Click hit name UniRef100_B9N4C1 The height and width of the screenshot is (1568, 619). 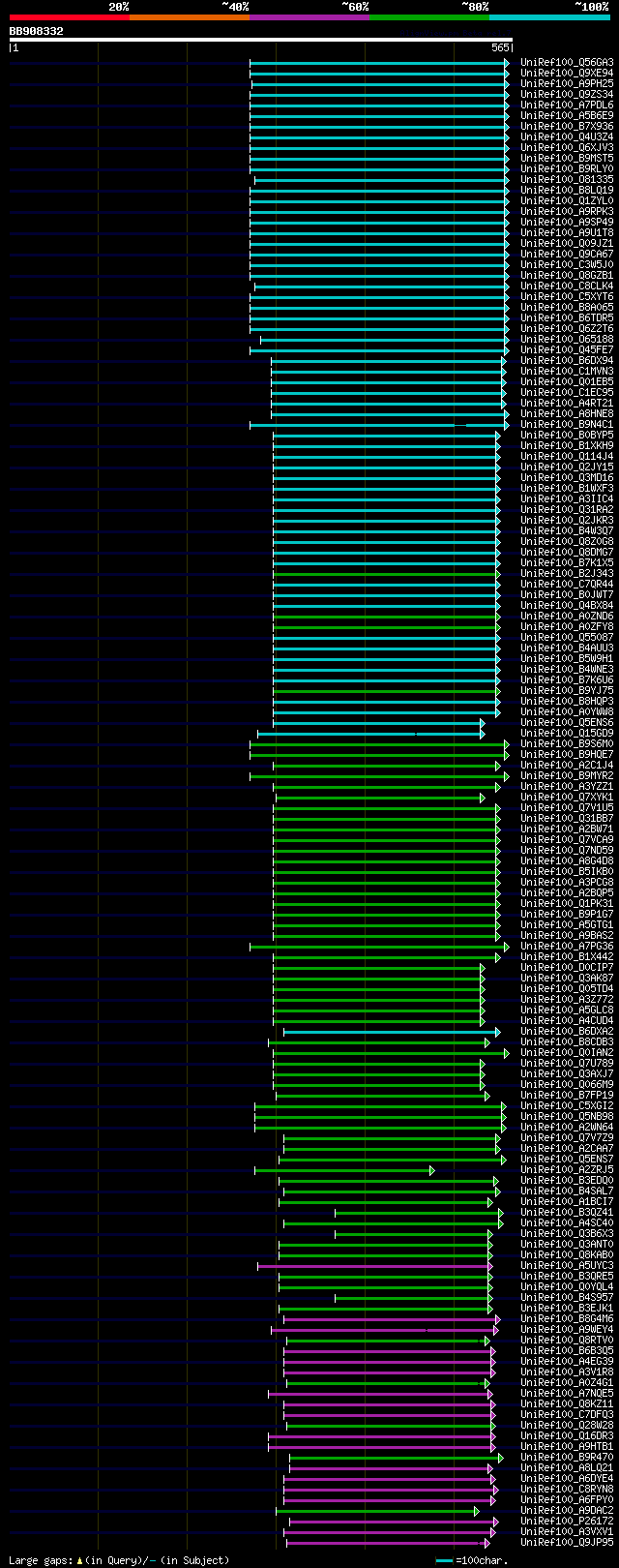[x=567, y=424]
